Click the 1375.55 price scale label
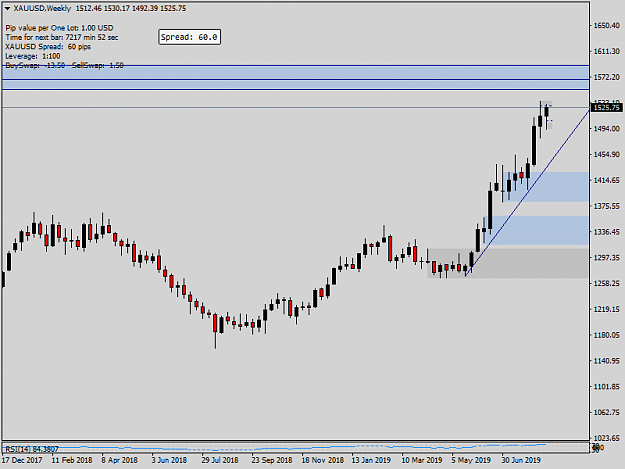625x469 pixels. (607, 206)
